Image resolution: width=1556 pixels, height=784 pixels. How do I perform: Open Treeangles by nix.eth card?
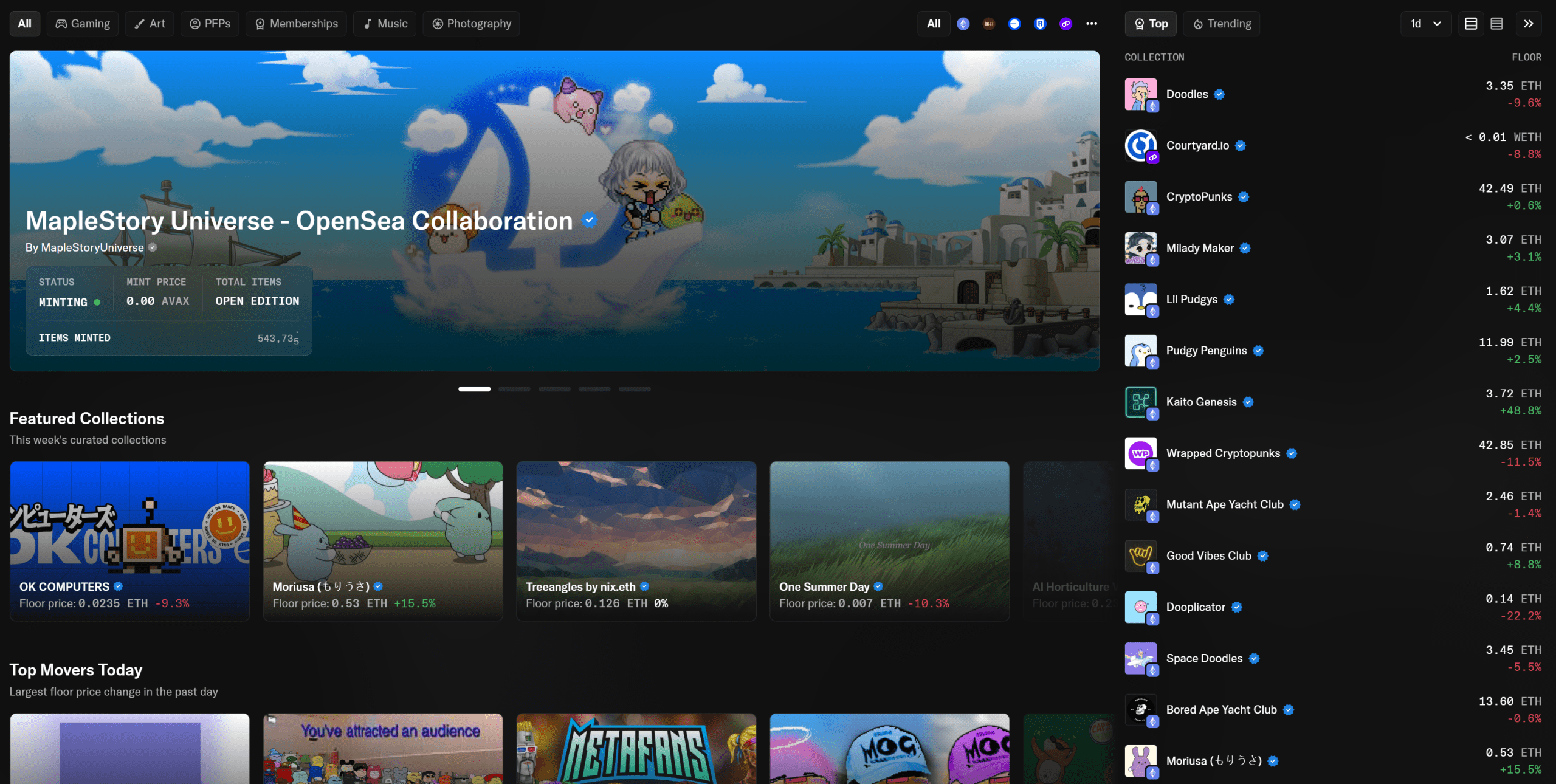[x=636, y=541]
